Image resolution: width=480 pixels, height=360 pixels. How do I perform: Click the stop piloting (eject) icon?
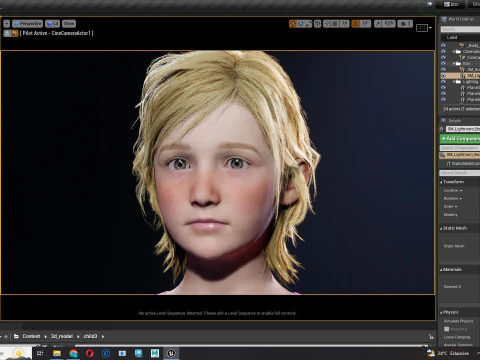7,33
